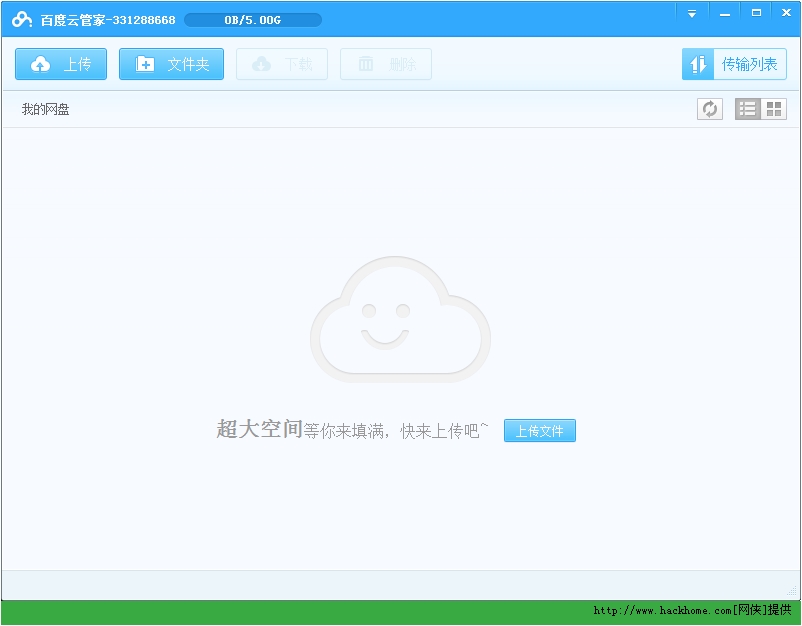
Task: Click the greyed-out 删除 delete button
Action: click(x=385, y=64)
